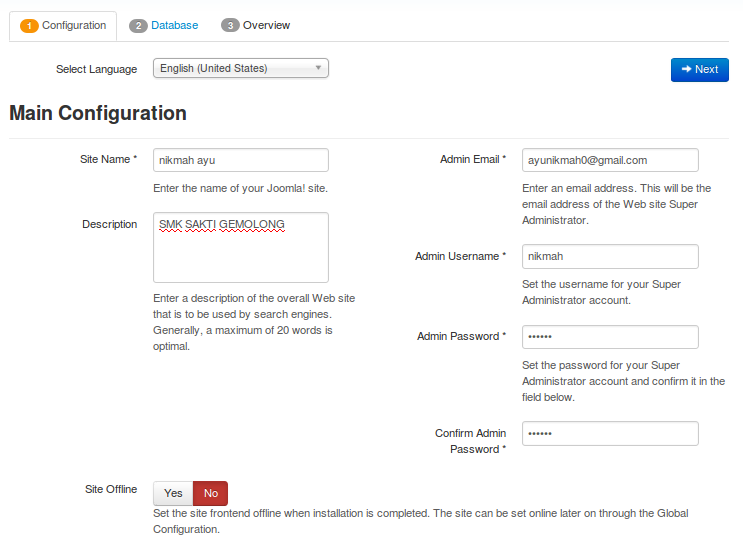Click the Admin Username input

click(x=610, y=257)
